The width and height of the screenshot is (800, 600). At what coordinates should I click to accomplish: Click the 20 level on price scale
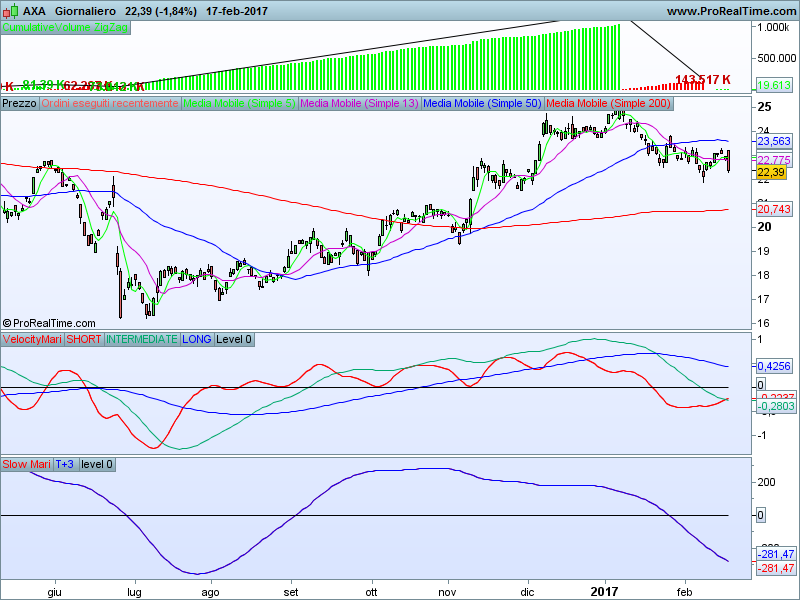[x=765, y=227]
